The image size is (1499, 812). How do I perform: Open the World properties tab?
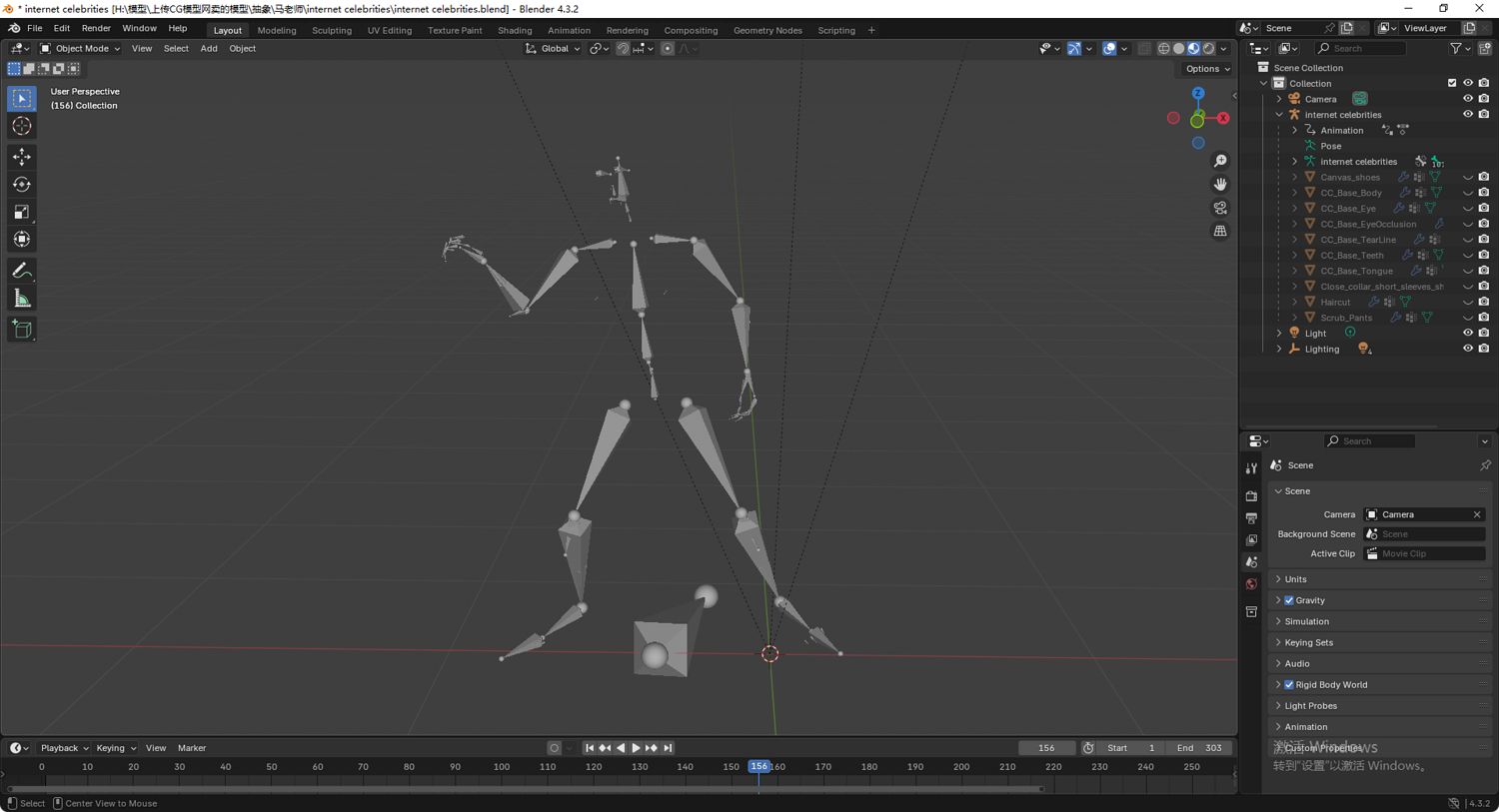coord(1251,584)
